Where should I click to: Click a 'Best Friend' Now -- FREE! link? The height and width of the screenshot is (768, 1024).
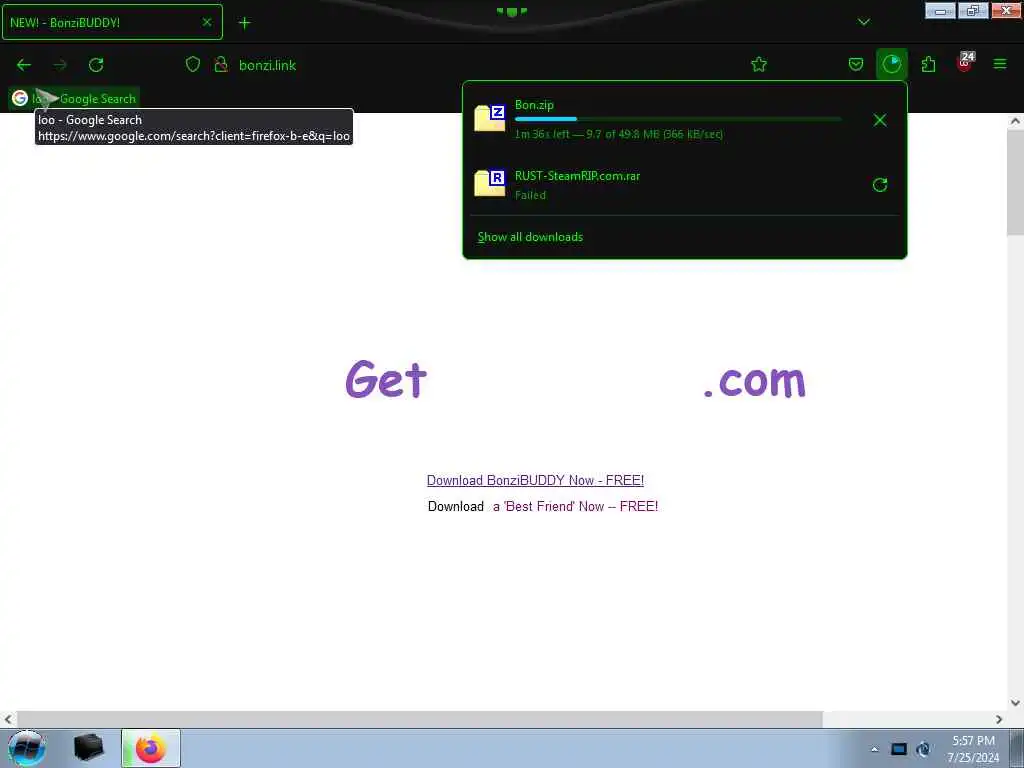575,507
